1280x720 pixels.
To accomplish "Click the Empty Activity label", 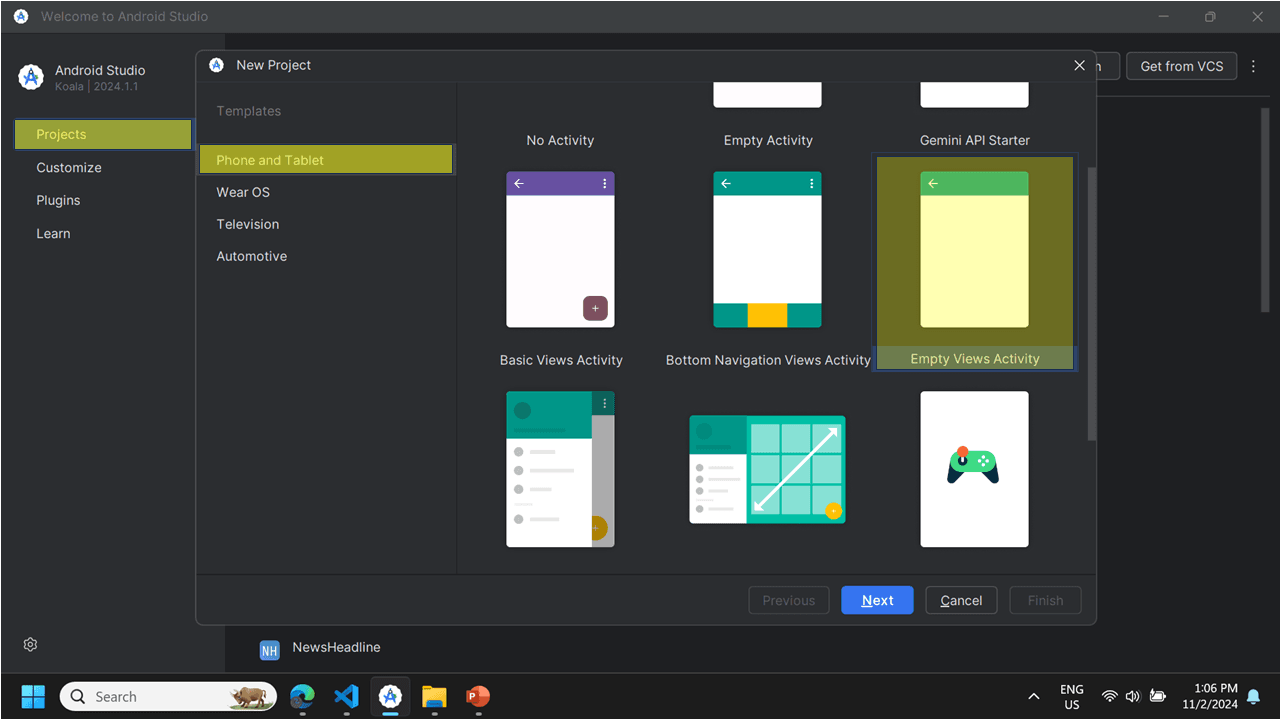I will (768, 140).
